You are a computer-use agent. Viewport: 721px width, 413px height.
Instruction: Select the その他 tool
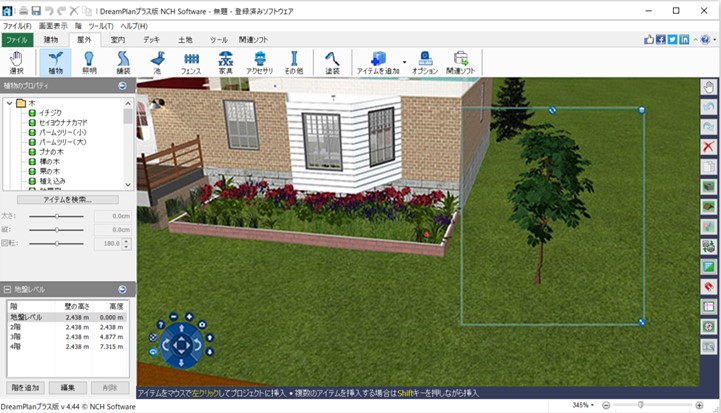click(x=294, y=63)
